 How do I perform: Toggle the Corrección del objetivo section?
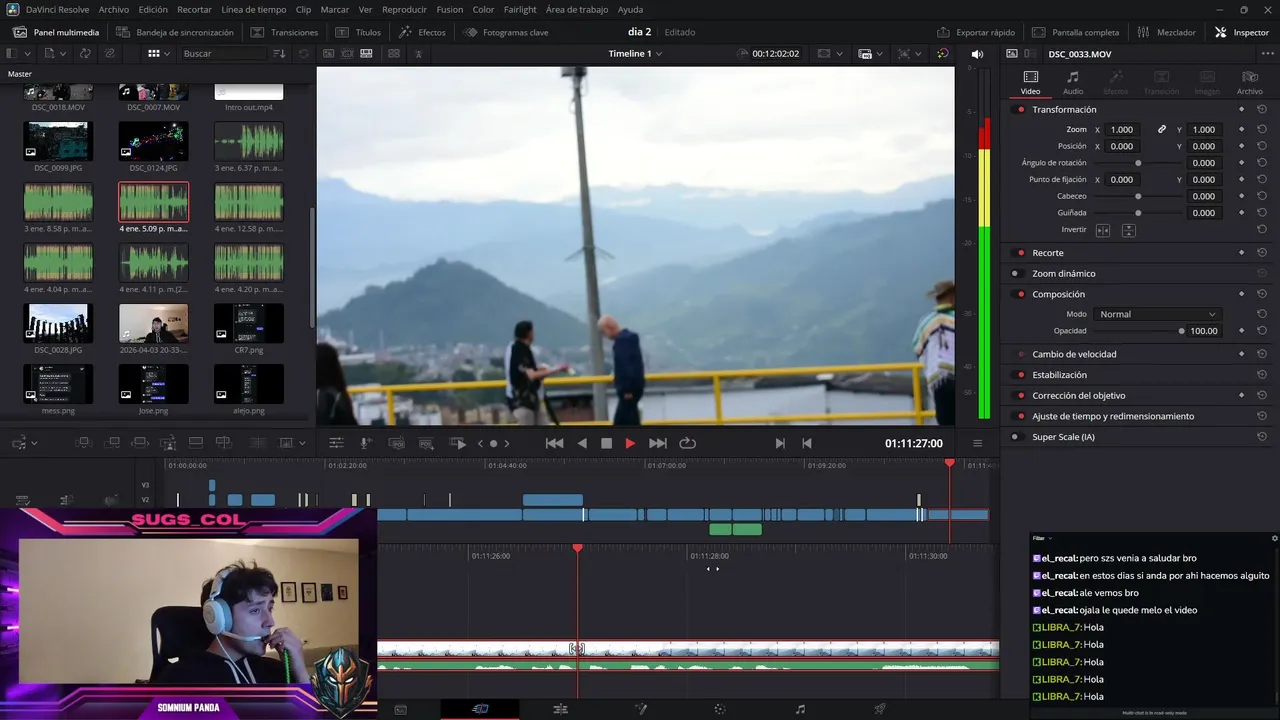(x=1020, y=395)
